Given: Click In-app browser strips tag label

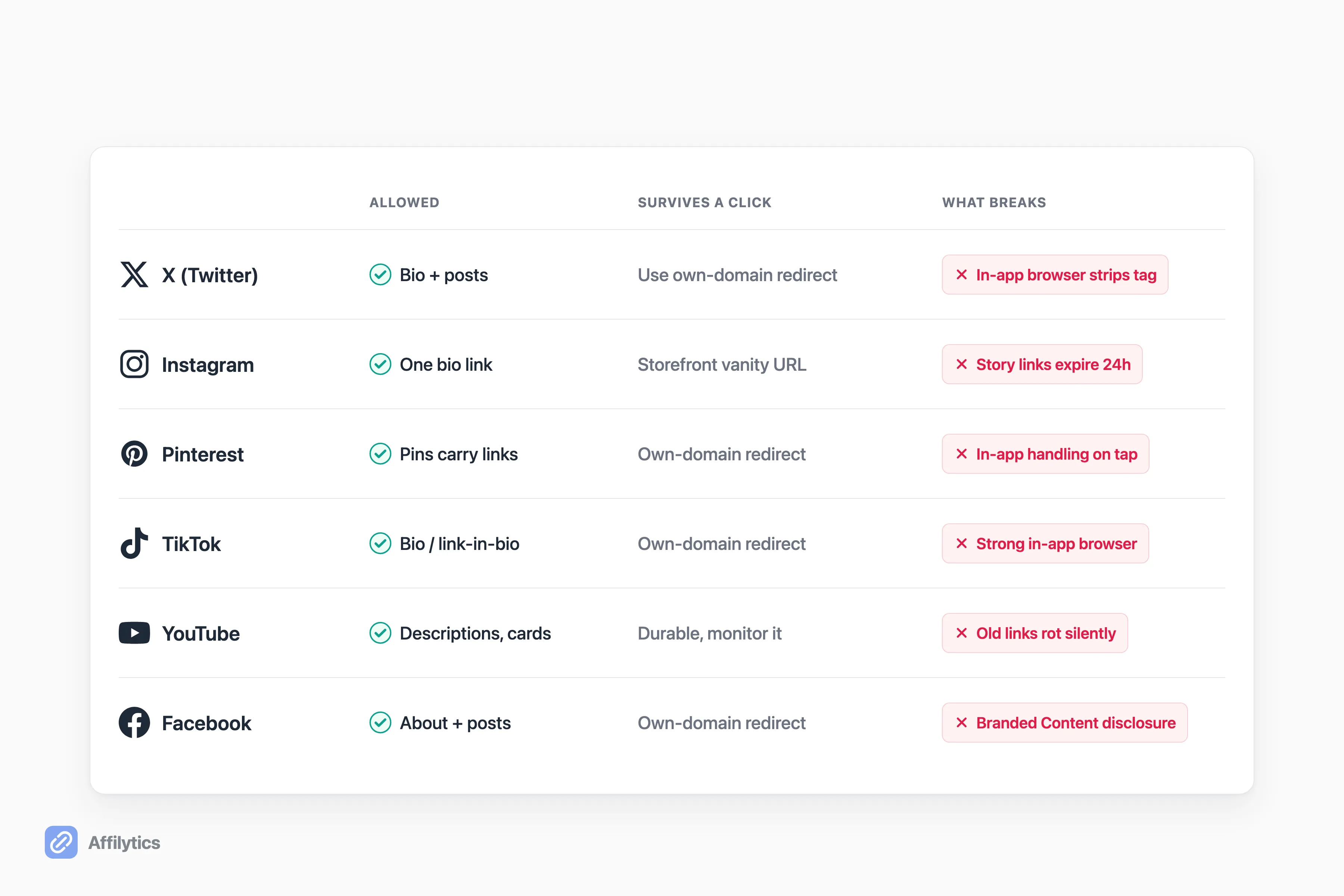Looking at the screenshot, I should point(1066,275).
